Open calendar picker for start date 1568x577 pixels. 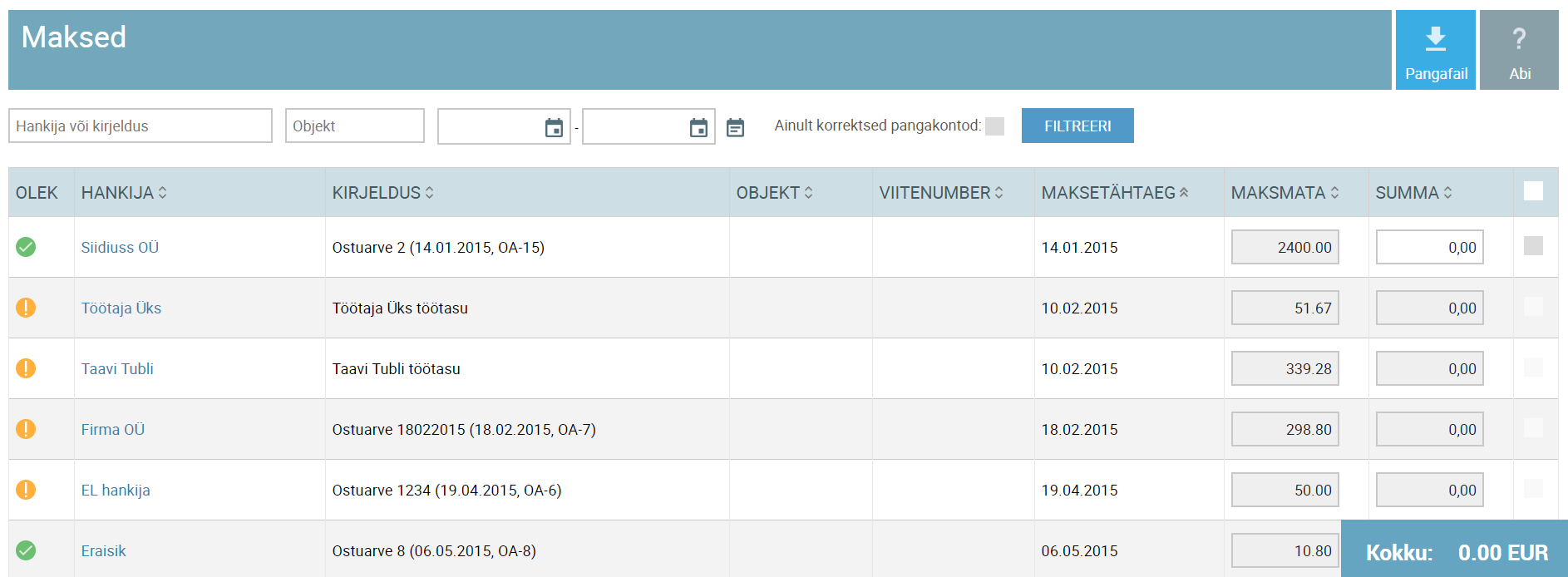[554, 127]
